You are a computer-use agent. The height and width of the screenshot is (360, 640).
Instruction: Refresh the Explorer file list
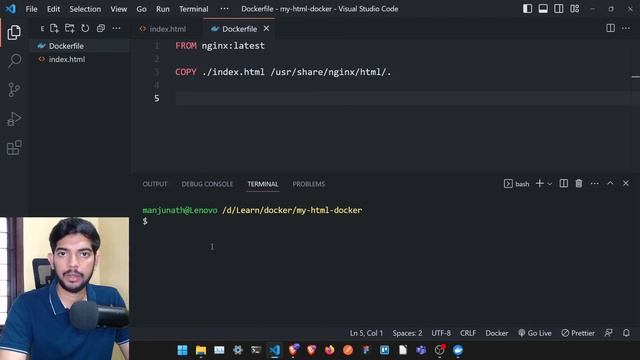[85, 28]
